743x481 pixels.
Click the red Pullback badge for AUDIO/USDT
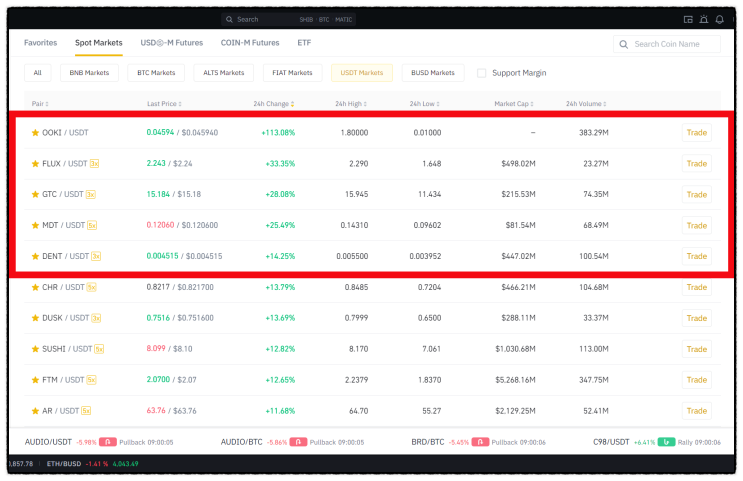[x=108, y=442]
